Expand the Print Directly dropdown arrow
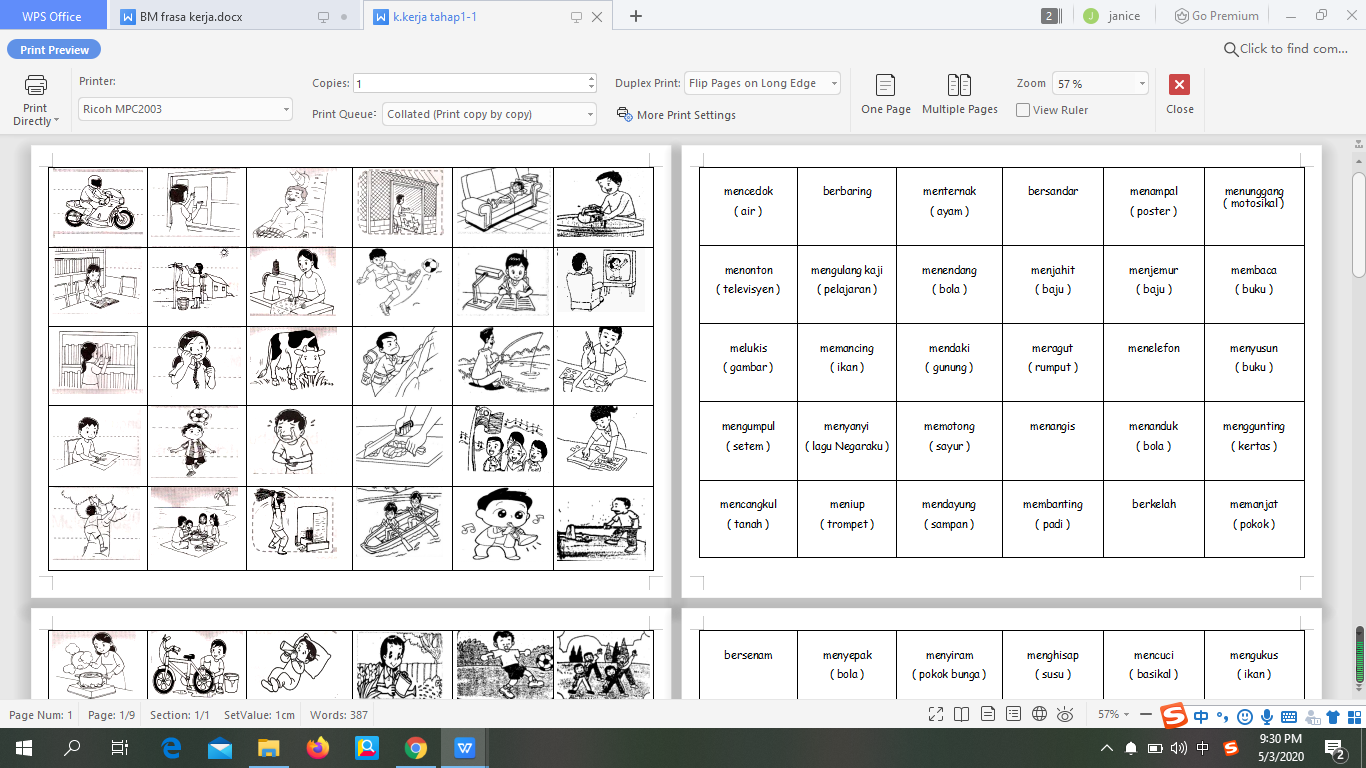Viewport: 1366px width, 768px height. pos(56,121)
